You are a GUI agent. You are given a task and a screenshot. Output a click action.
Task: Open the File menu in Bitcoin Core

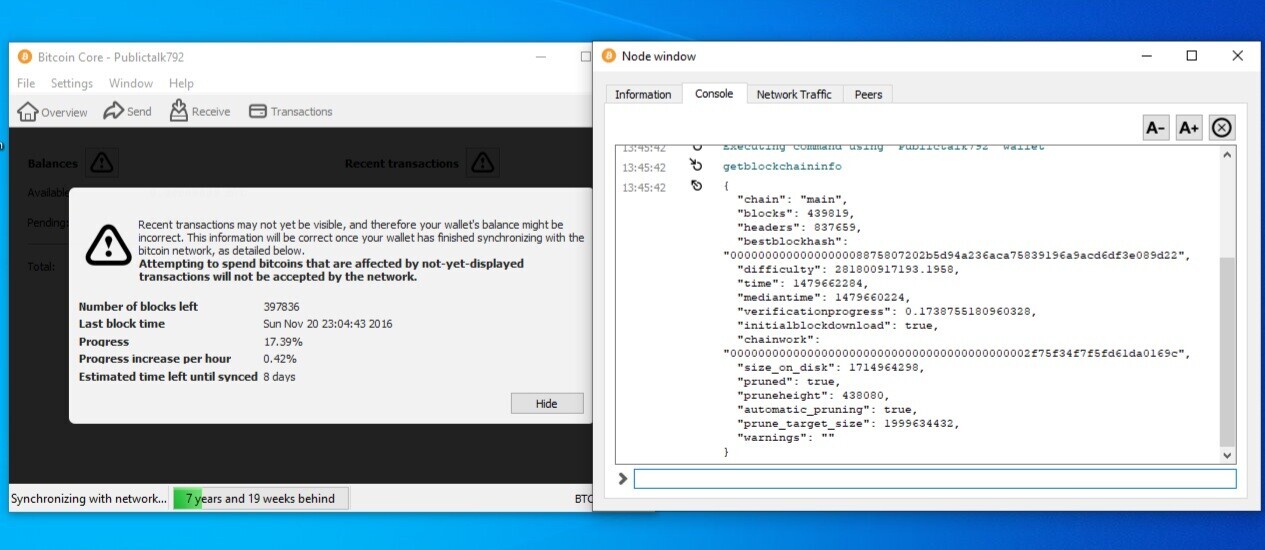[26, 83]
